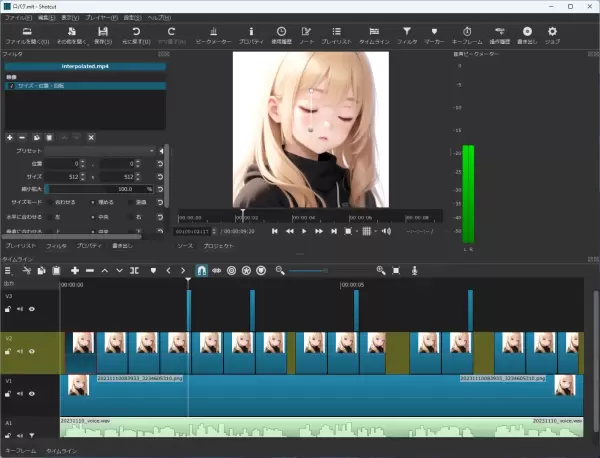The image size is (600, 458).
Task: Click the overwrite down-arrow icon in timeline toolbar
Action: [119, 271]
